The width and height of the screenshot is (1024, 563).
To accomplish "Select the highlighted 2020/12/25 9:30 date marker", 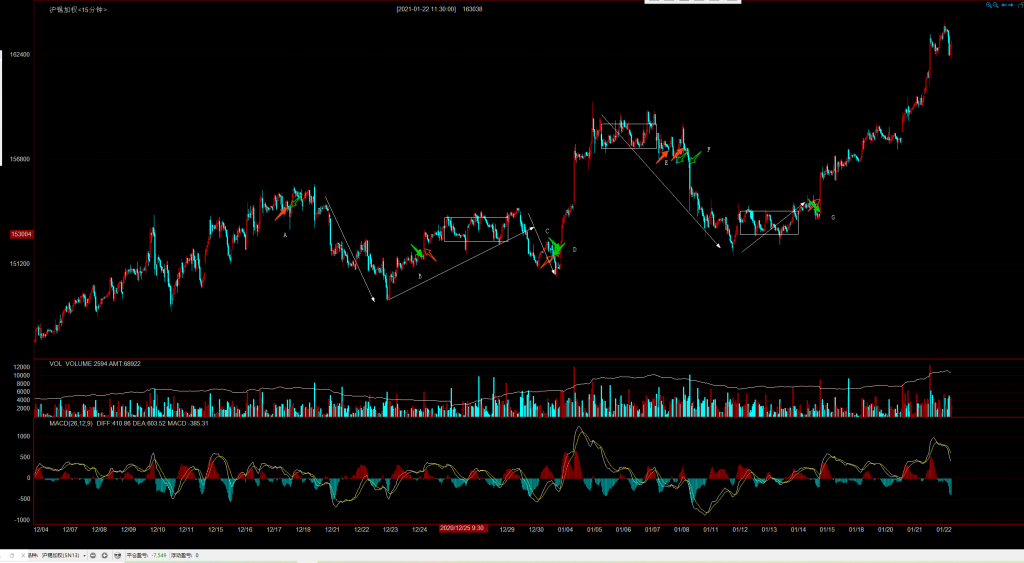I will (x=463, y=529).
